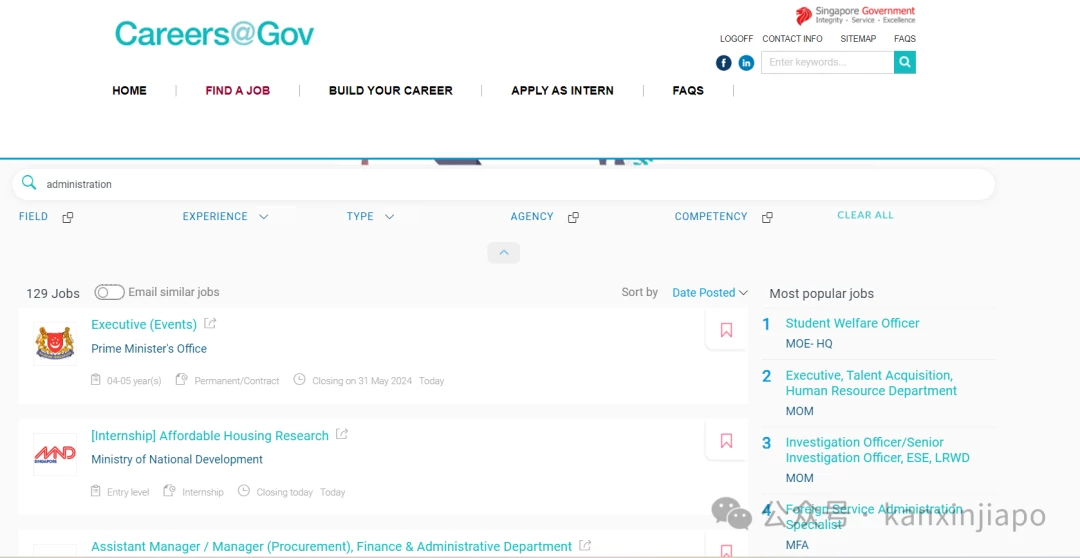Open popular job Student Welfare Officer
This screenshot has width=1080, height=558.
pos(852,323)
